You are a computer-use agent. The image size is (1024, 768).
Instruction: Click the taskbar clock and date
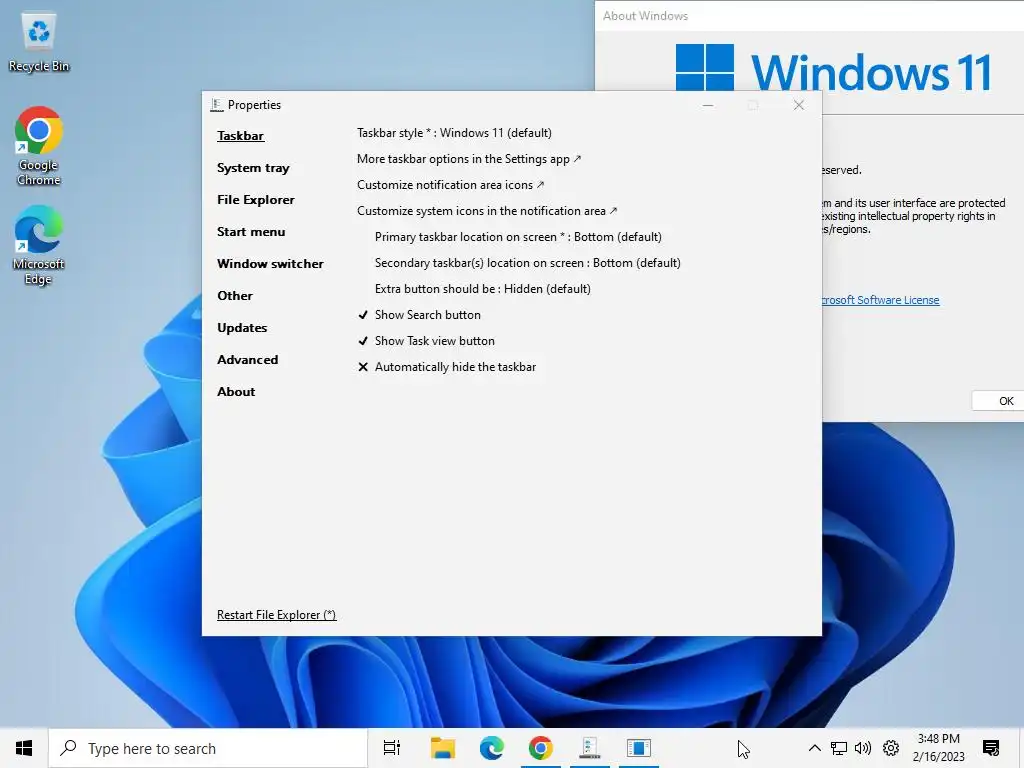(938, 748)
